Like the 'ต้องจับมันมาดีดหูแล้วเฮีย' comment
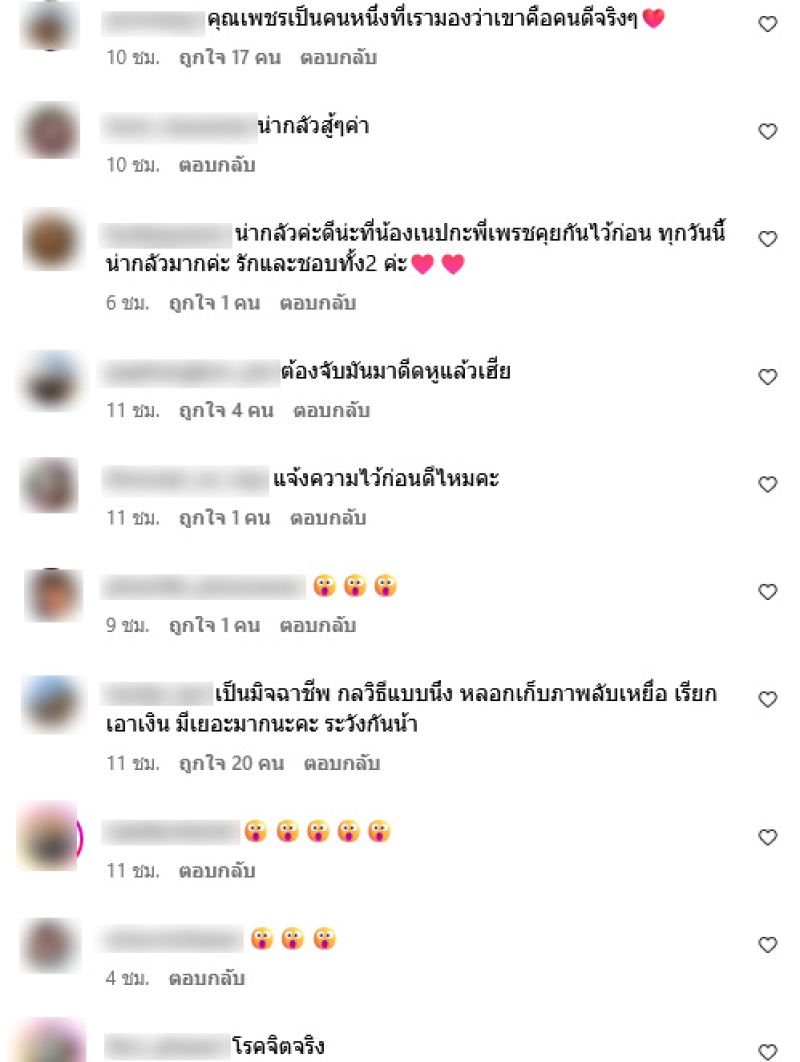The image size is (800, 1062). point(767,377)
